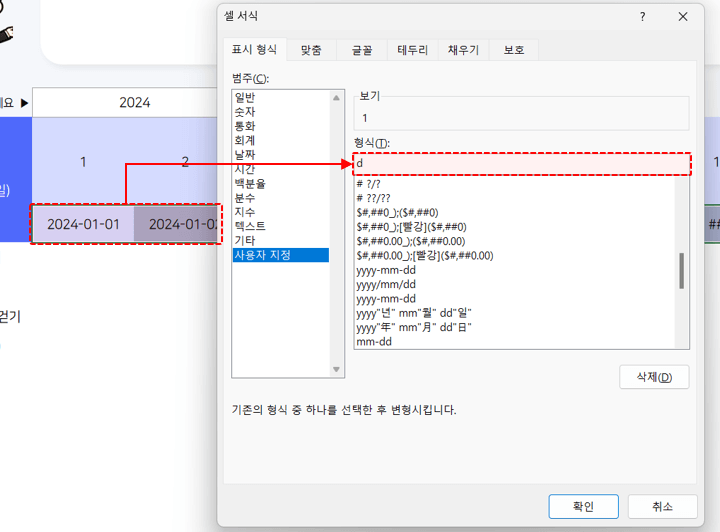The height and width of the screenshot is (532, 720).
Task: Click category list scroll down arrow
Action: pos(336,370)
